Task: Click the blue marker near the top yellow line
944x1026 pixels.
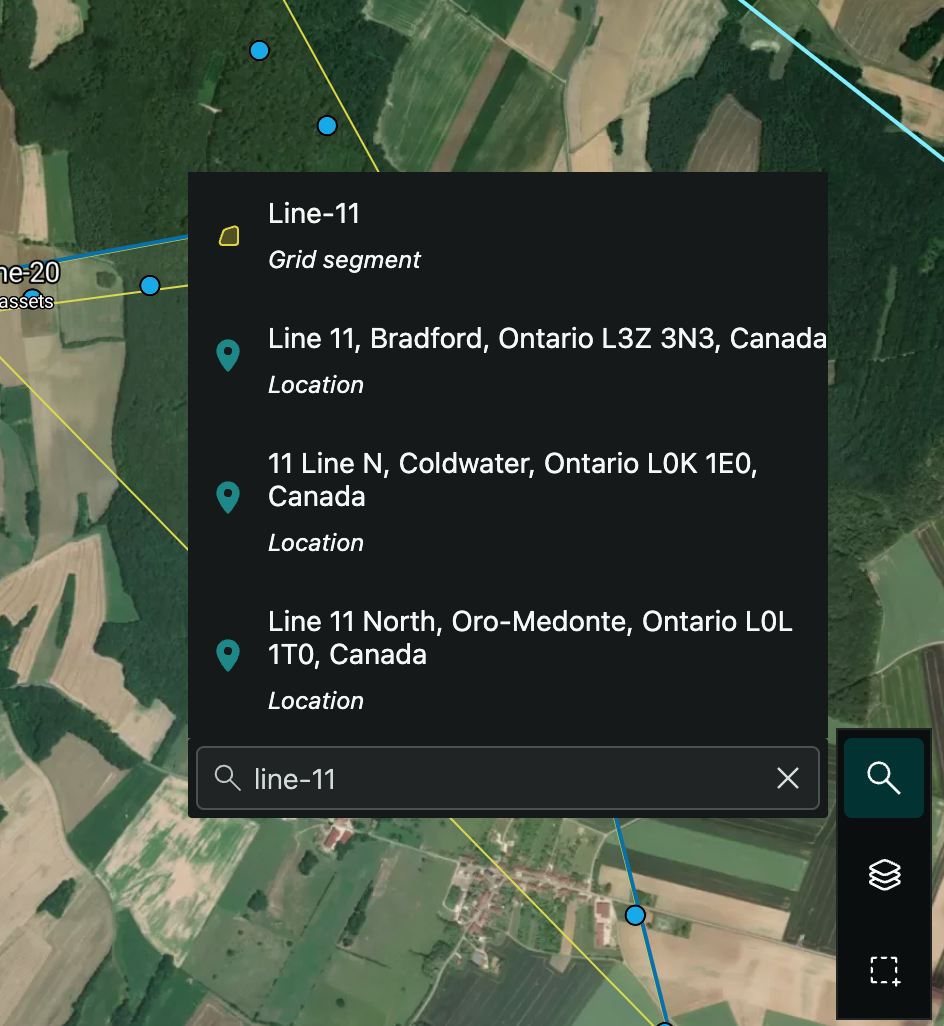Action: [x=327, y=124]
